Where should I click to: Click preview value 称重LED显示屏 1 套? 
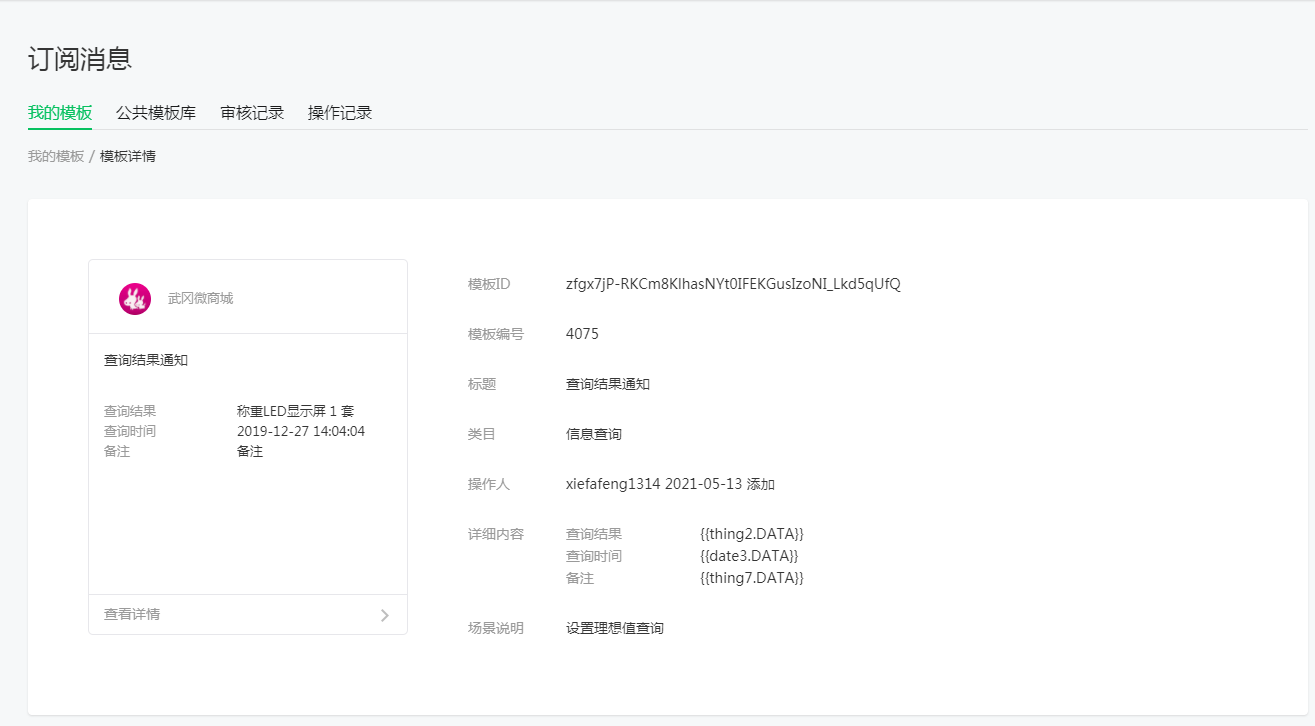[x=296, y=411]
